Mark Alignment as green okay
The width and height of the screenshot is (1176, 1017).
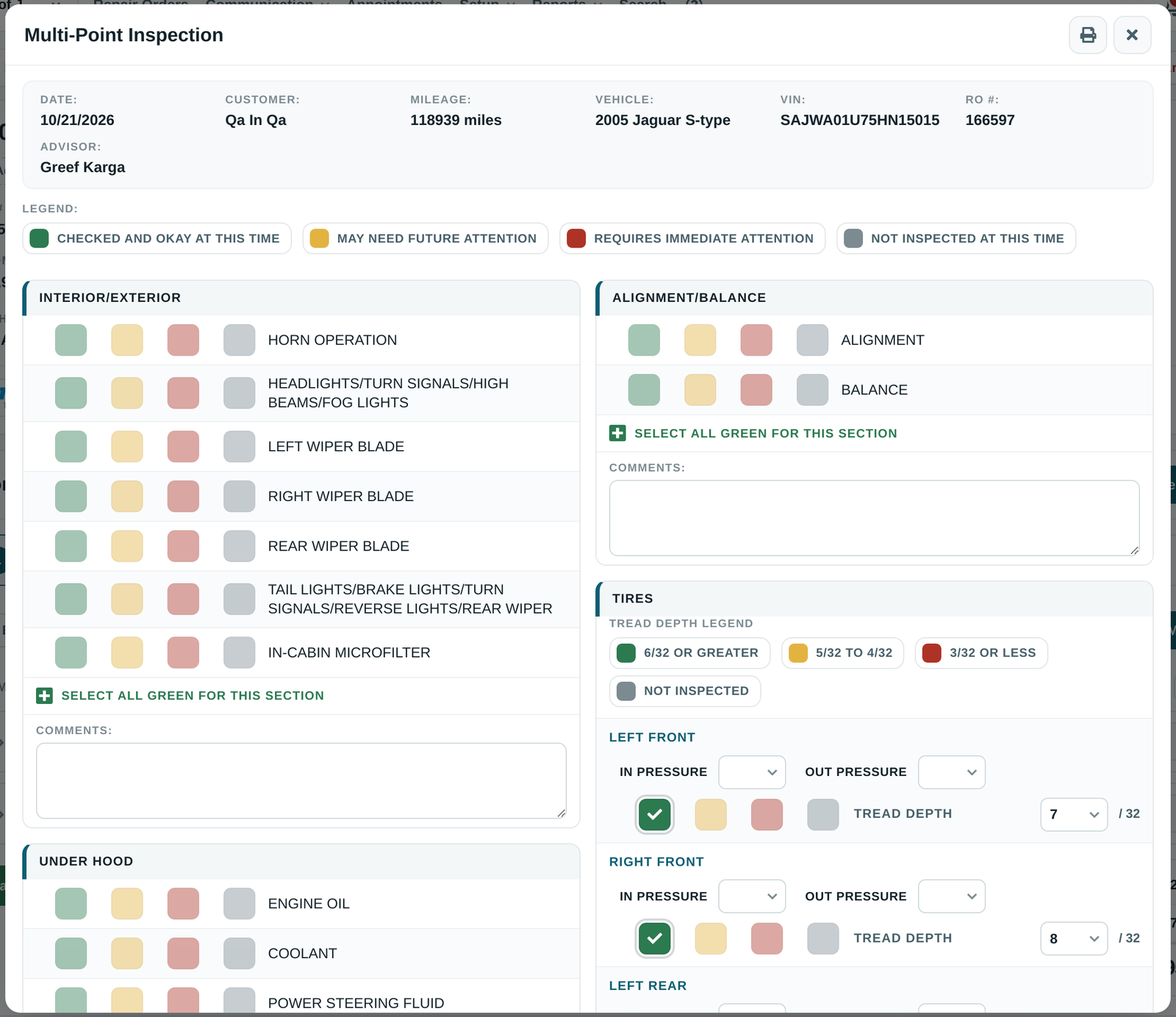644,340
